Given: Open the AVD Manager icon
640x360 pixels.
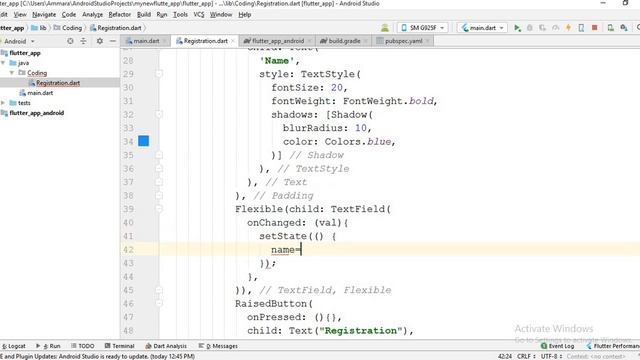Looking at the screenshot, I should click(611, 28).
